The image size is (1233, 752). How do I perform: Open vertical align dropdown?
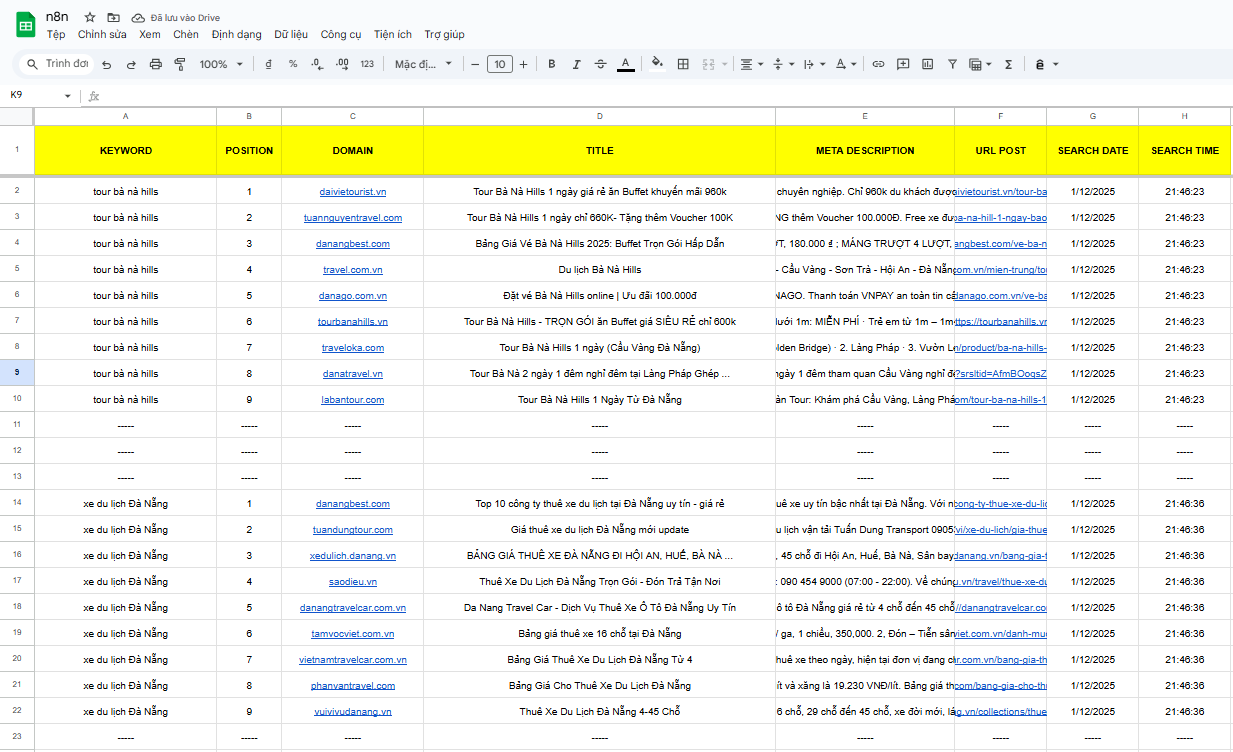783,64
